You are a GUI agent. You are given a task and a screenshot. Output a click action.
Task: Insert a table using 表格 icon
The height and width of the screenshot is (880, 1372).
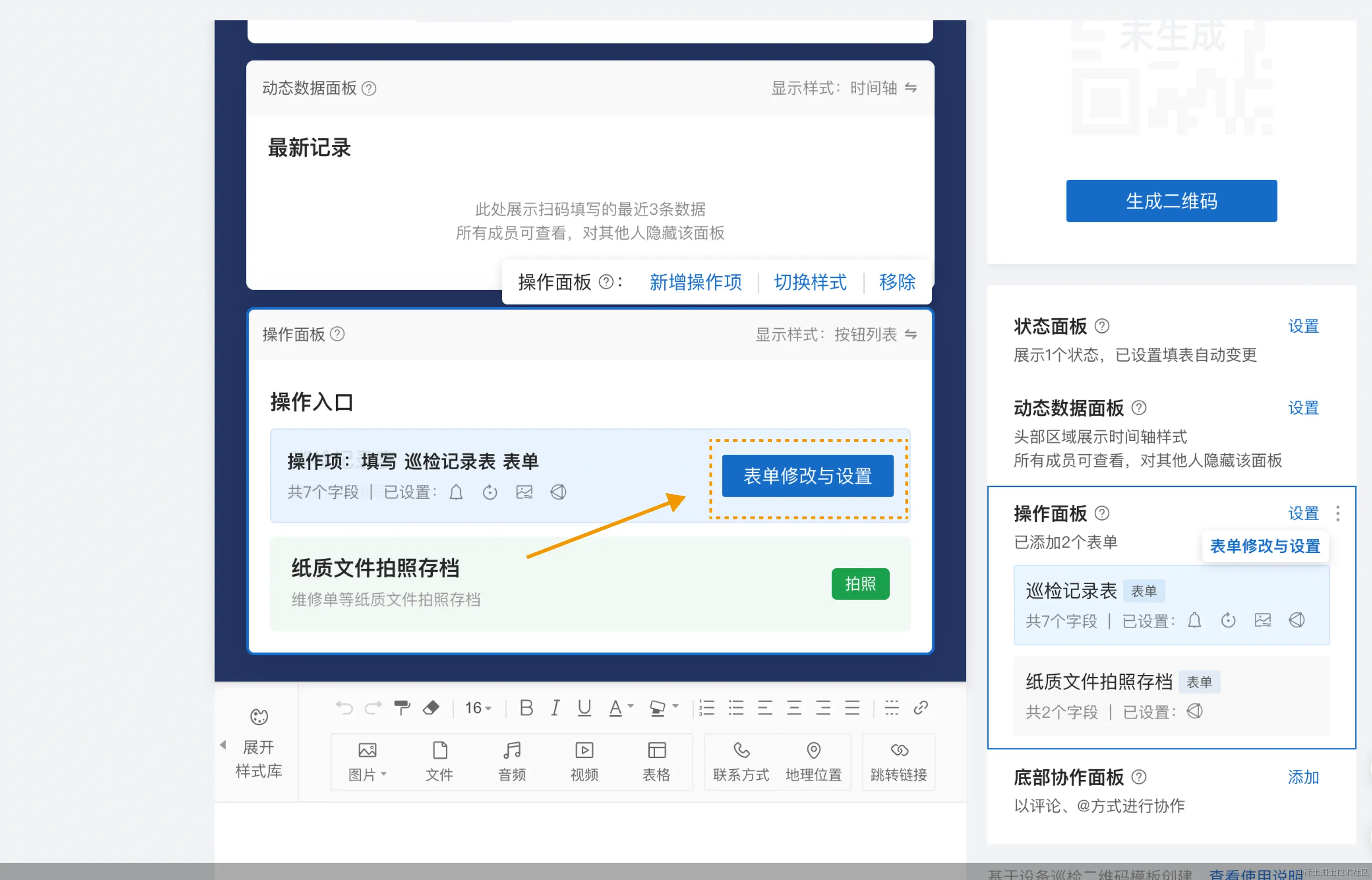(657, 761)
